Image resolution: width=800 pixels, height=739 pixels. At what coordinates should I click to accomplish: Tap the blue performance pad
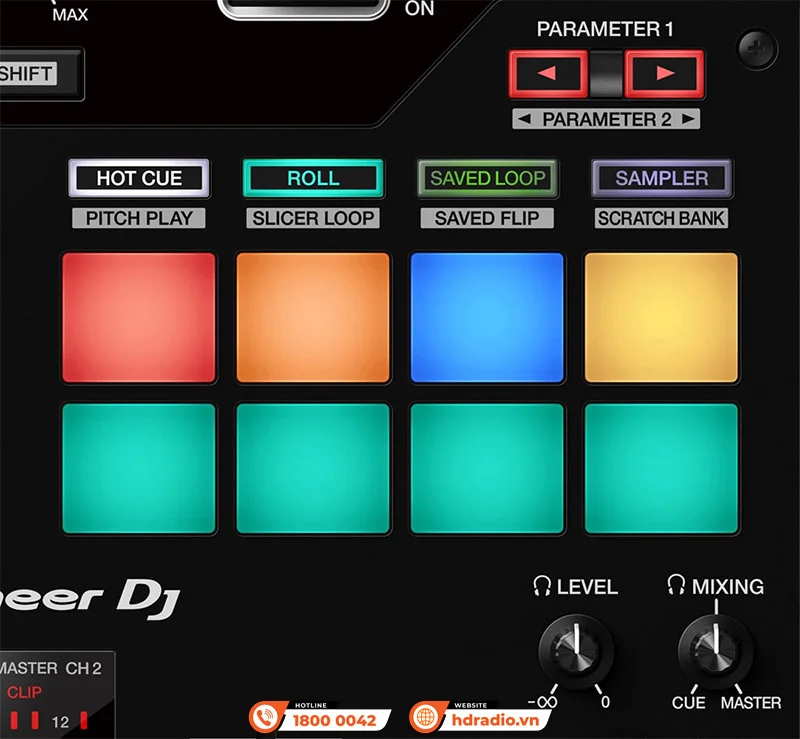[x=487, y=317]
